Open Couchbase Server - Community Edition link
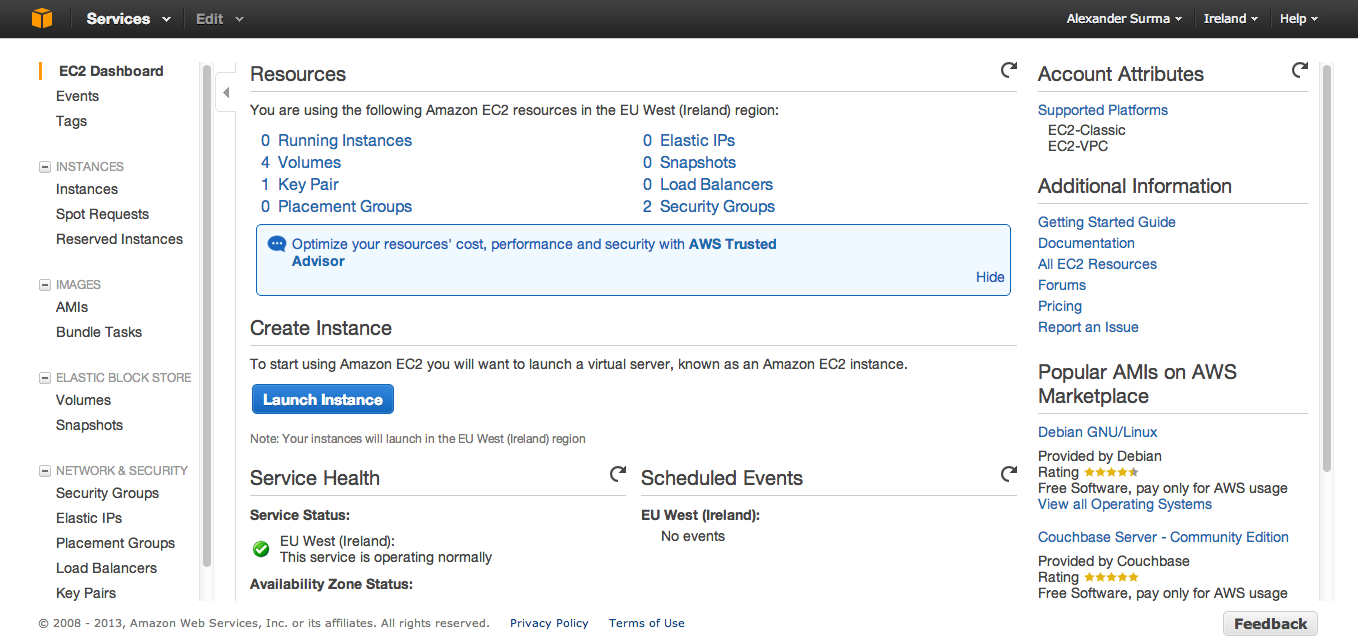Screen dimensions: 1358x644 point(1163,537)
